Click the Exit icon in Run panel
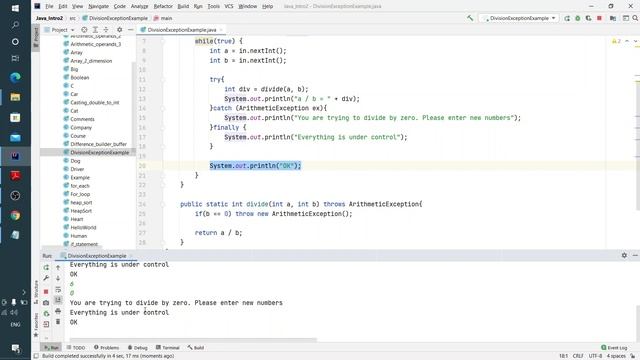This screenshot has width=640, height=360. tap(46, 324)
